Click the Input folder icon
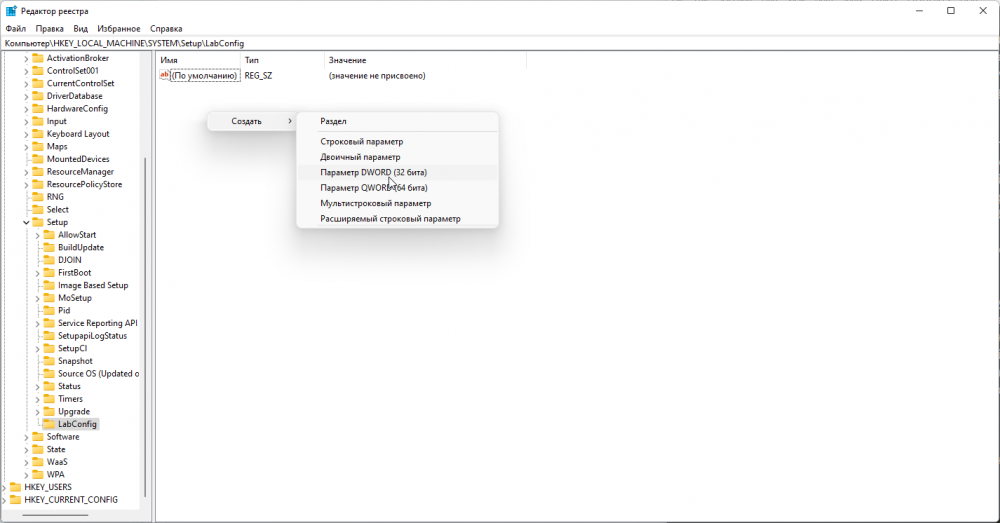 [38, 121]
